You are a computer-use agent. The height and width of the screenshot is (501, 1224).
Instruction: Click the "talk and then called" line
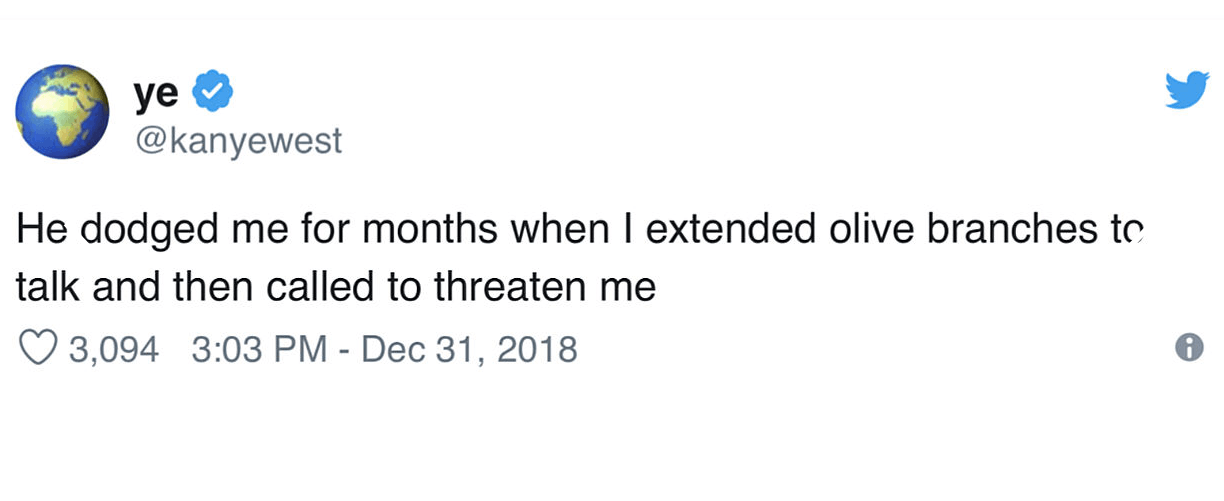pyautogui.click(x=194, y=287)
